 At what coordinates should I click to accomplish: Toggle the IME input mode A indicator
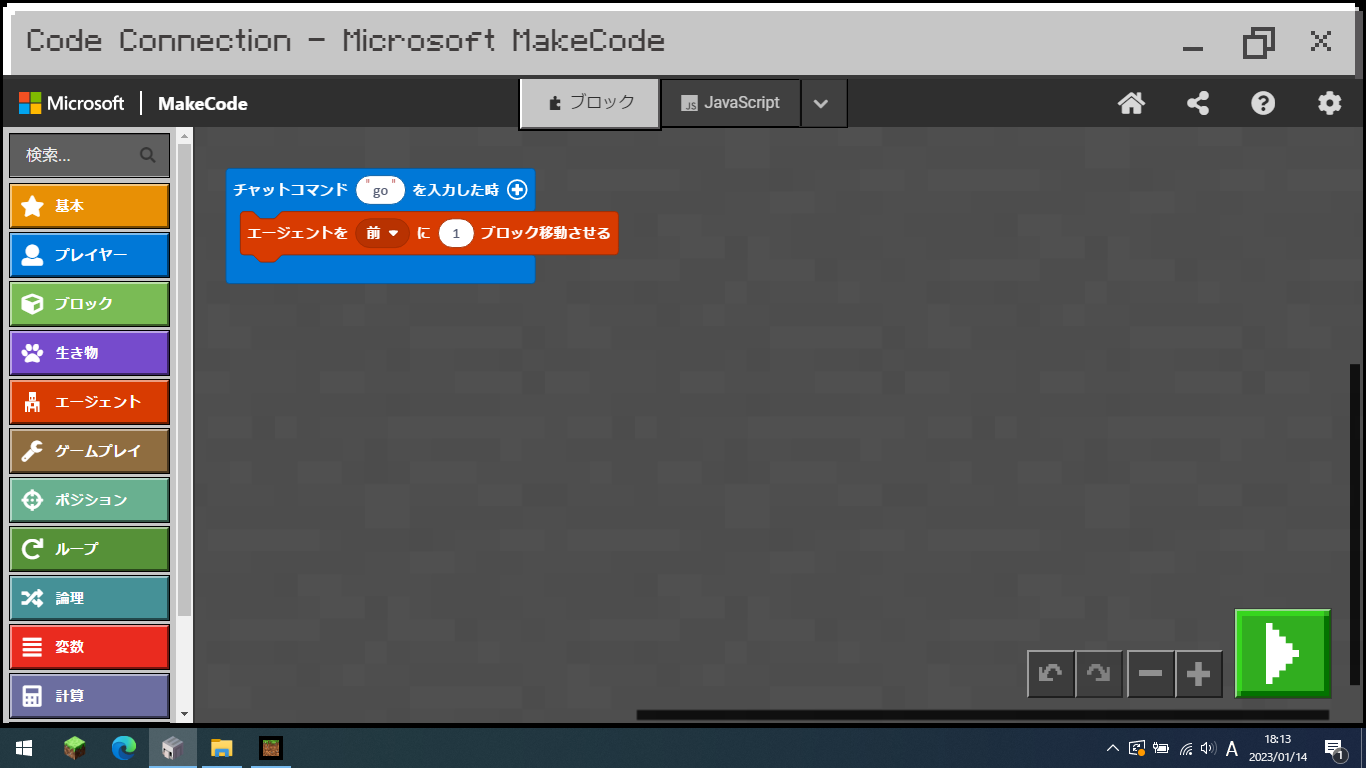coord(1232,748)
